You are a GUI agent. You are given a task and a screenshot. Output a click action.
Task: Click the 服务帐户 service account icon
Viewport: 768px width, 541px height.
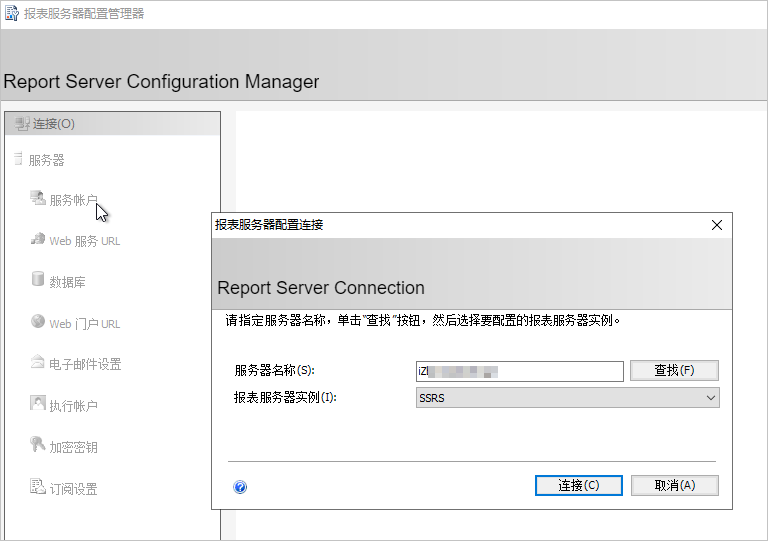click(x=38, y=198)
